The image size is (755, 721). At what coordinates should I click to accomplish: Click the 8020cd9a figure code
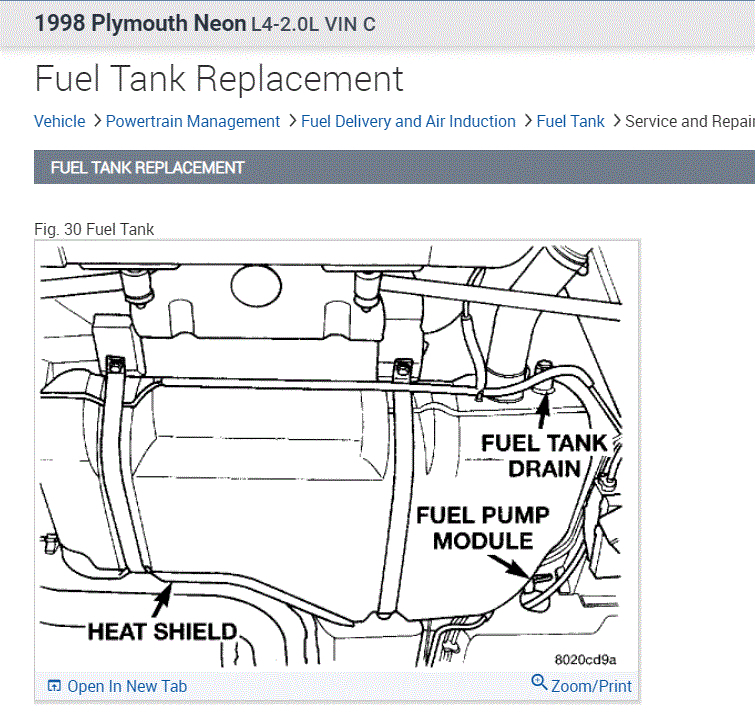pos(585,659)
